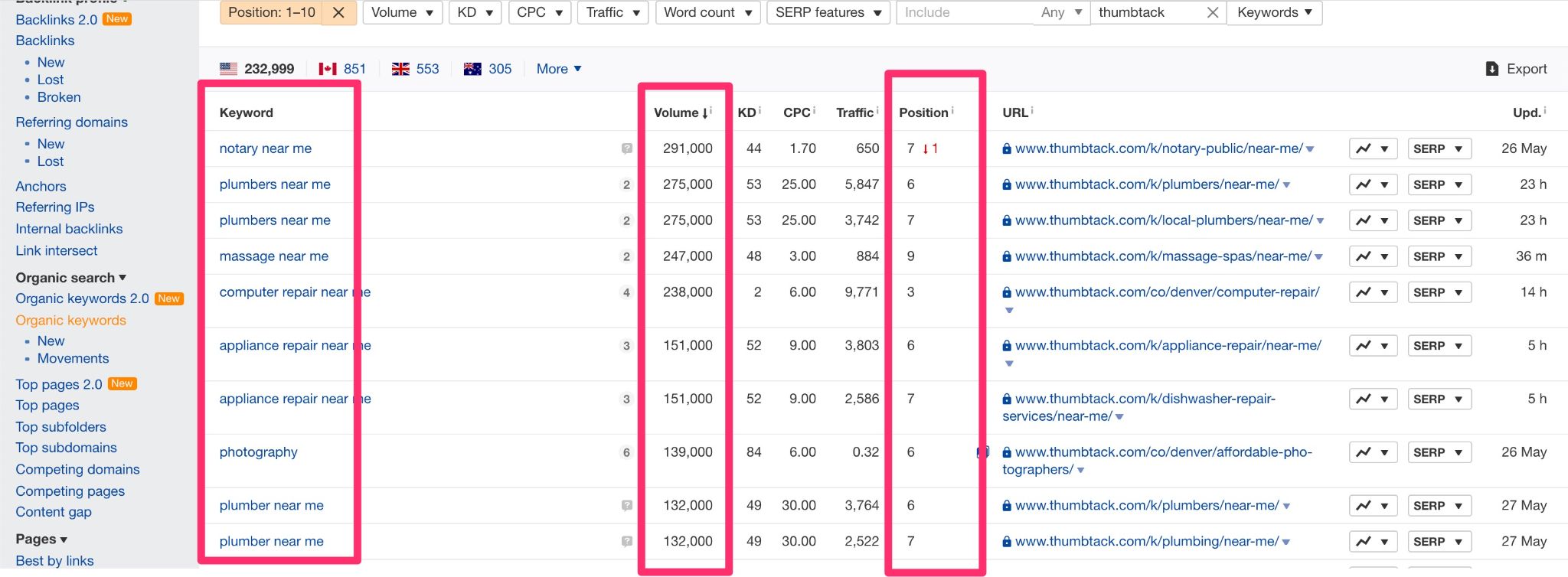Open the notary-public/near-me URL
Screen dimensions: 1568x577
pyautogui.click(x=1158, y=148)
